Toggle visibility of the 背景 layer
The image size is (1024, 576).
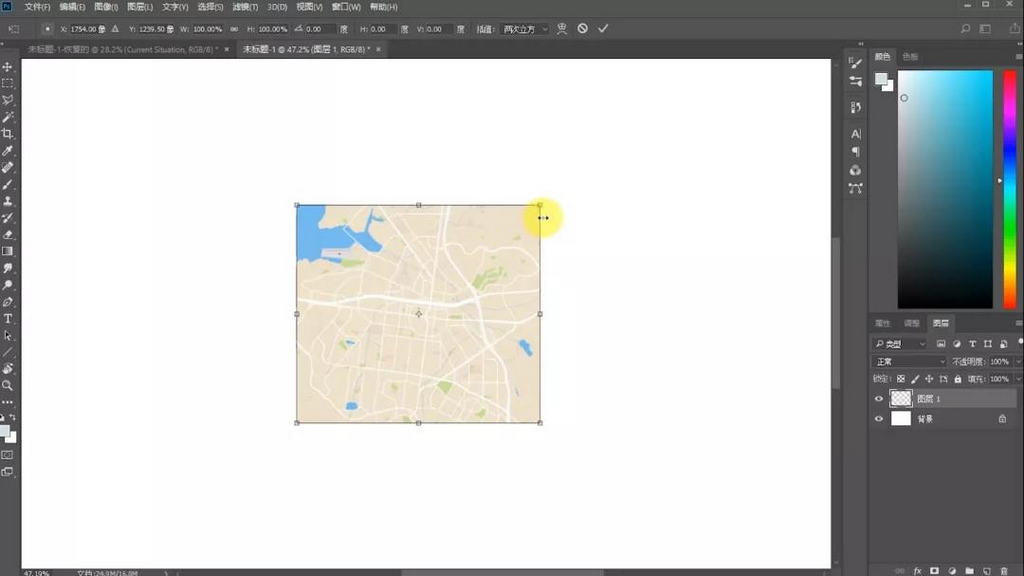(x=879, y=419)
